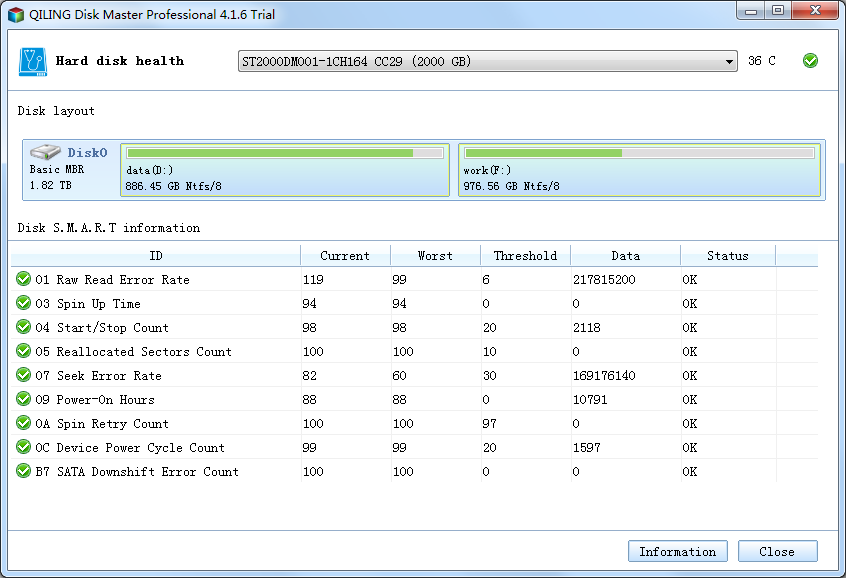Click green check icon for Seek Error Rate
Screen dimensions: 846x578
(x=23, y=375)
